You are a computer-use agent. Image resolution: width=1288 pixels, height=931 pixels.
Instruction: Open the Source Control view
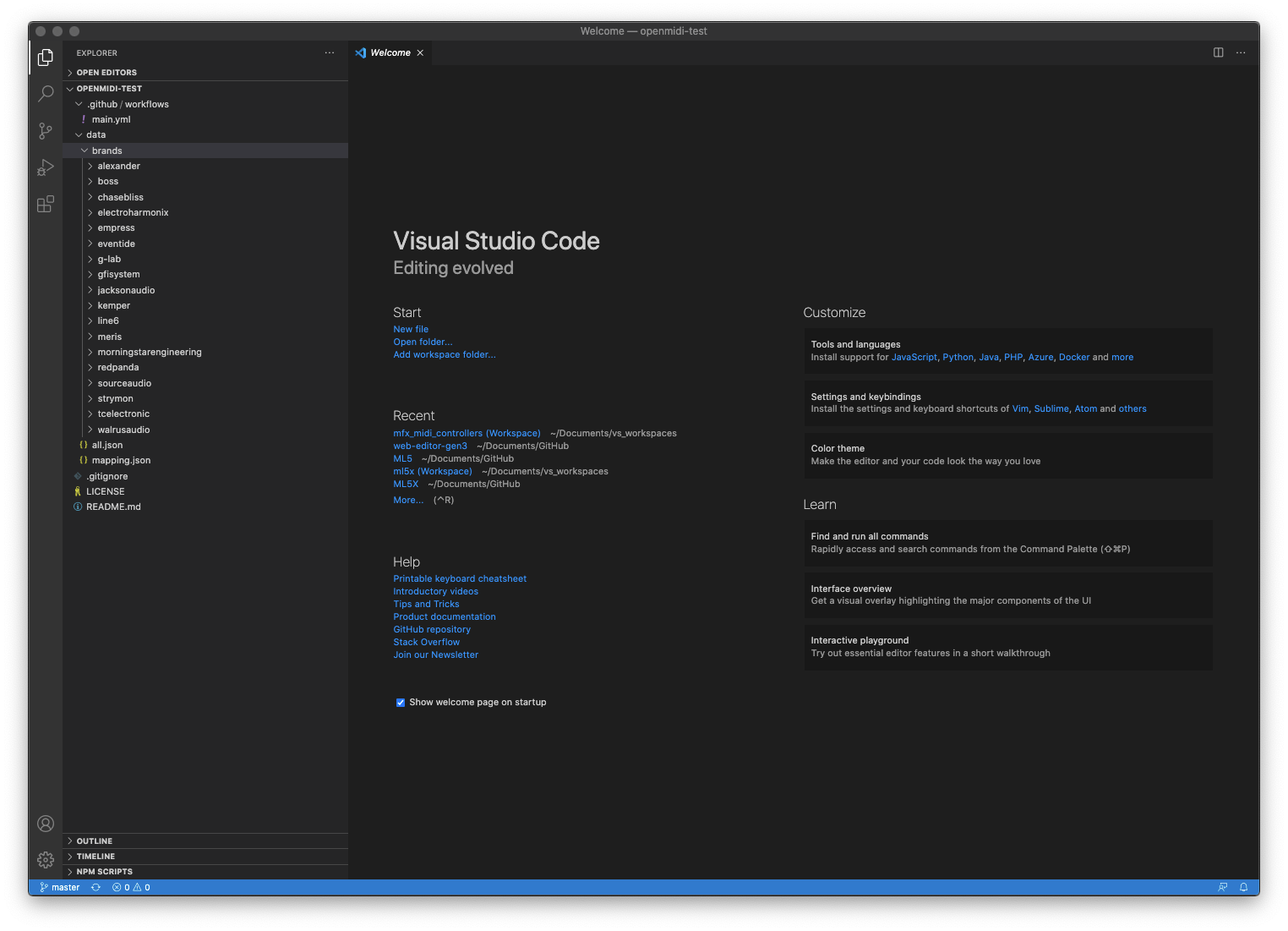(x=46, y=131)
